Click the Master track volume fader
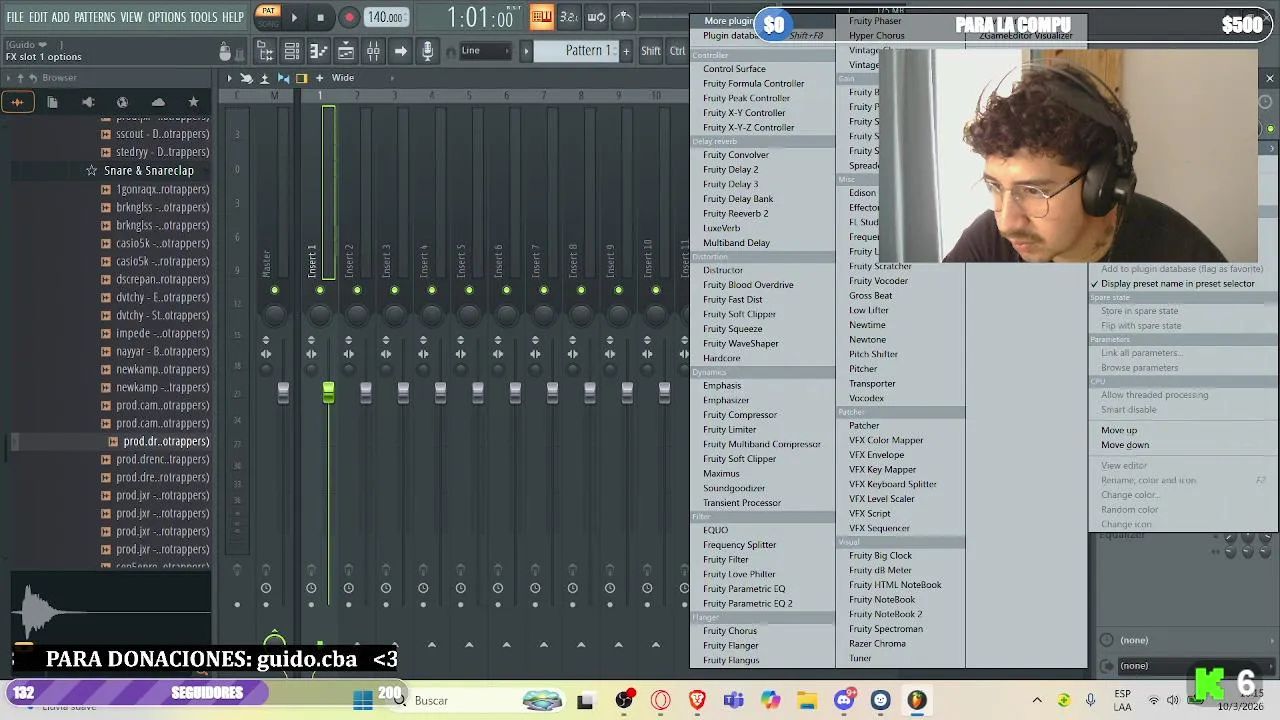 pos(283,392)
